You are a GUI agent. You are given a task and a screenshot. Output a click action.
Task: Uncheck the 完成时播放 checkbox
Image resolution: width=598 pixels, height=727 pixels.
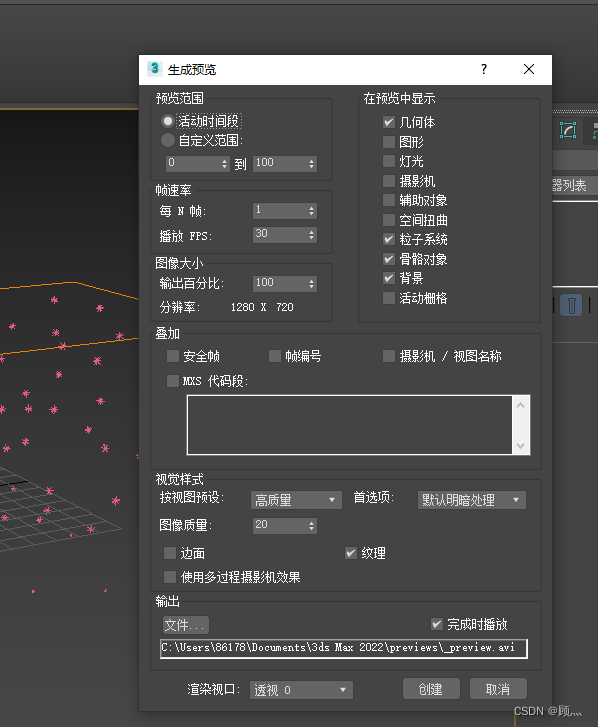tap(437, 624)
